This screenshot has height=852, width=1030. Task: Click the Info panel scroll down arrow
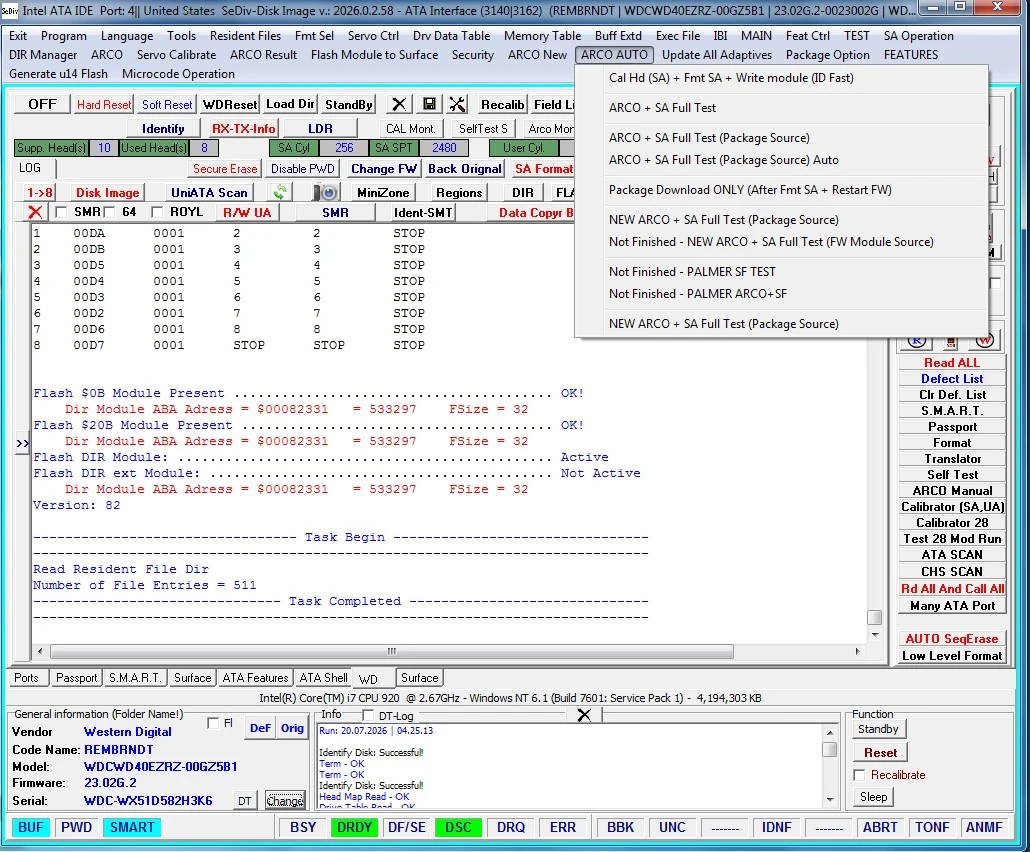tap(830, 799)
